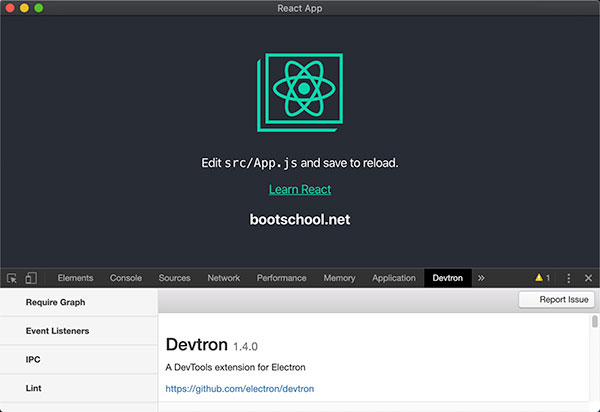This screenshot has height=412, width=600.
Task: Click the Devtron panel vertical scrollbar
Action: coord(595,321)
